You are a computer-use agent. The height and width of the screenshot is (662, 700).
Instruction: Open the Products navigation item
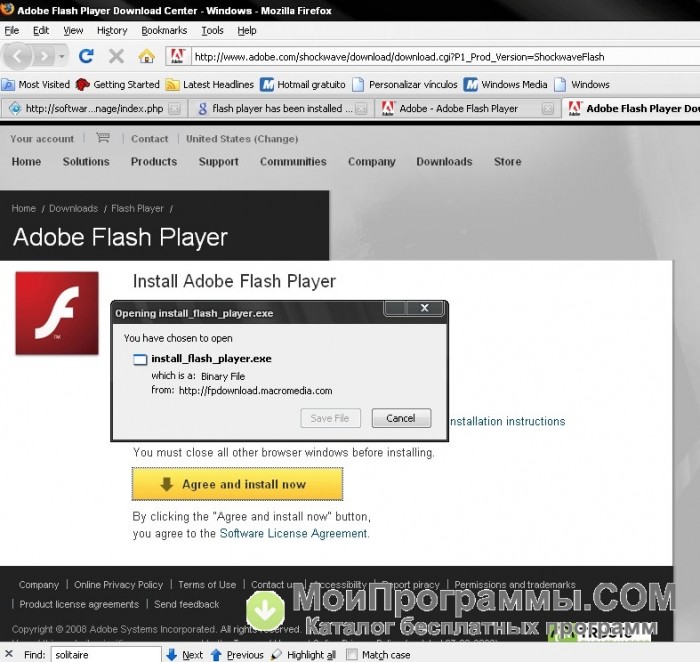[154, 162]
